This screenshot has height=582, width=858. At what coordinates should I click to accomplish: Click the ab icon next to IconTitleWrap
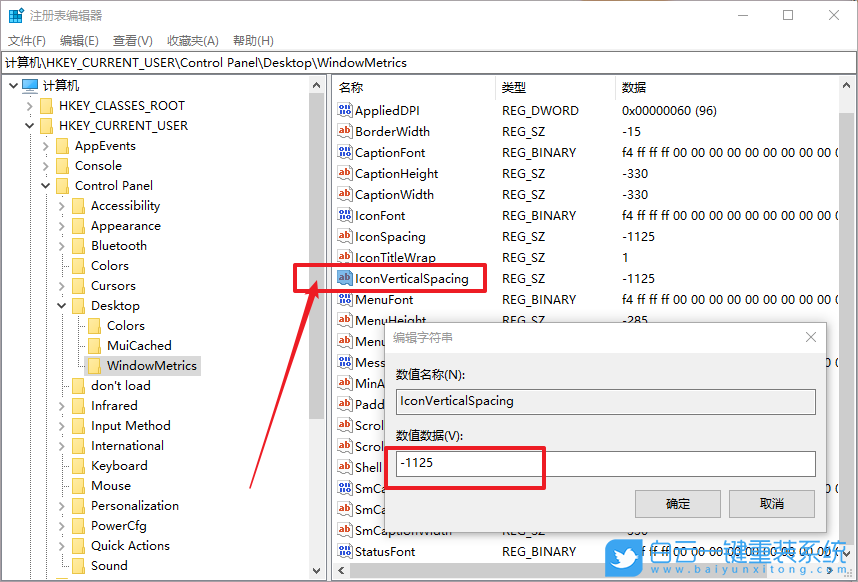pos(345,257)
